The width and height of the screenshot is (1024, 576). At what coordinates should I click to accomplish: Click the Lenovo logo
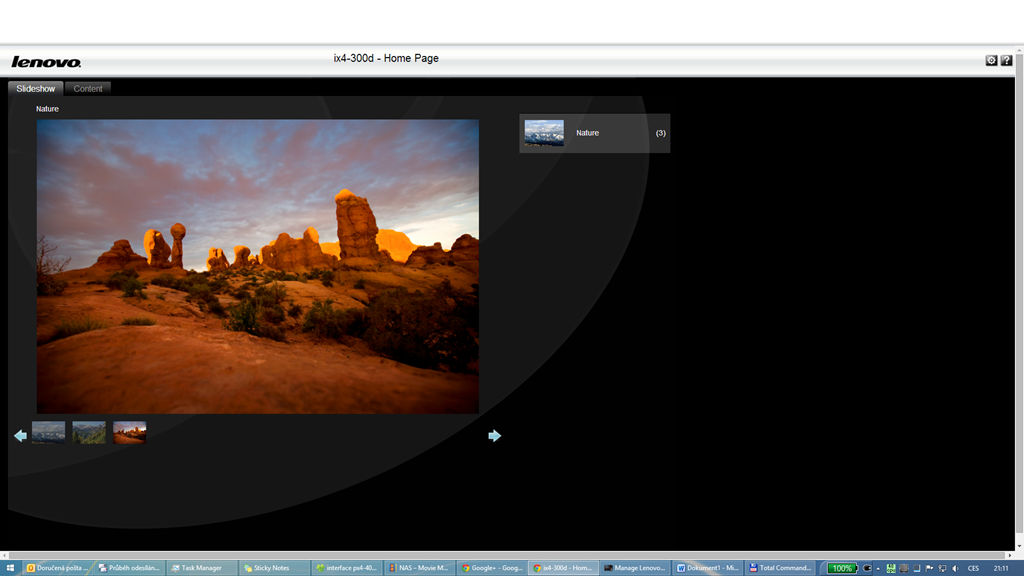[x=46, y=61]
